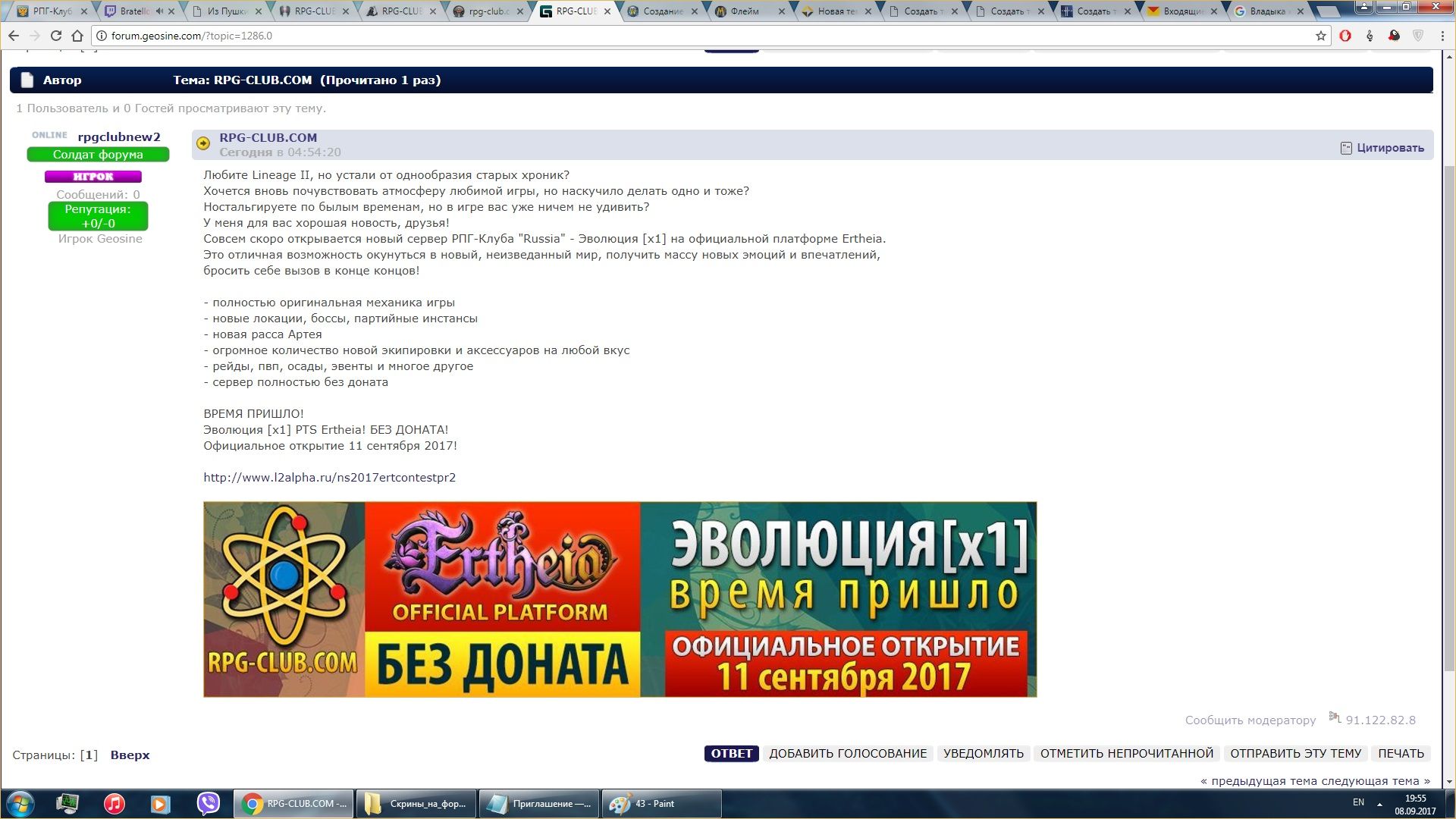Click the 91.122.82.8 IP address link

(x=1380, y=720)
